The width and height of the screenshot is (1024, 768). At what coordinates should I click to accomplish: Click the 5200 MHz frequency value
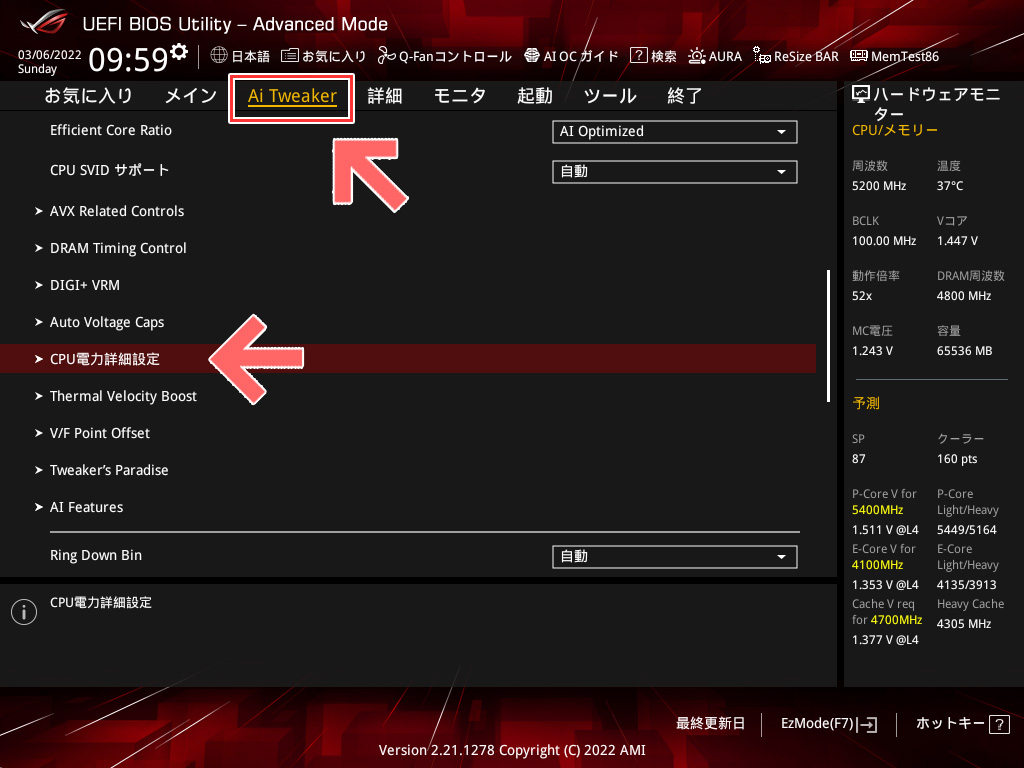coord(879,186)
